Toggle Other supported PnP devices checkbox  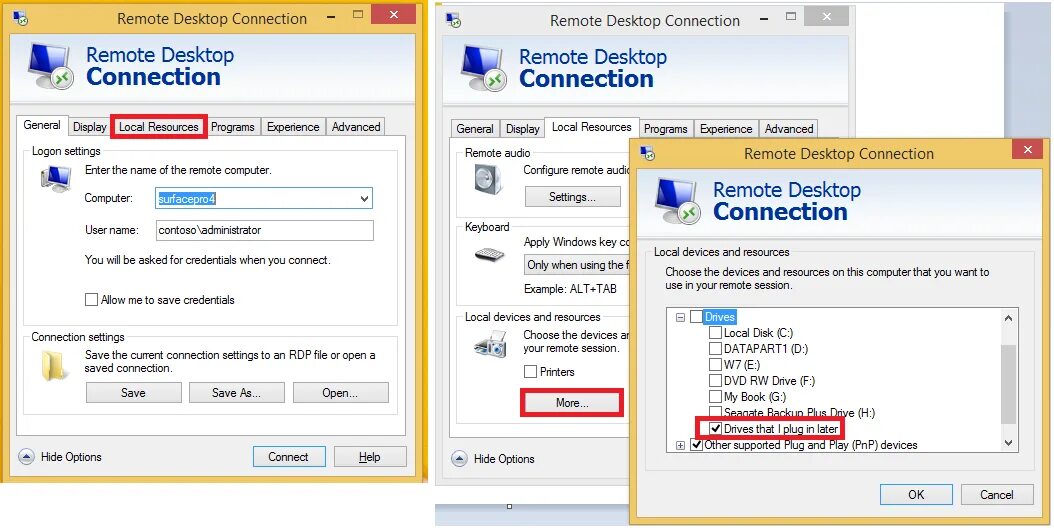click(x=696, y=445)
